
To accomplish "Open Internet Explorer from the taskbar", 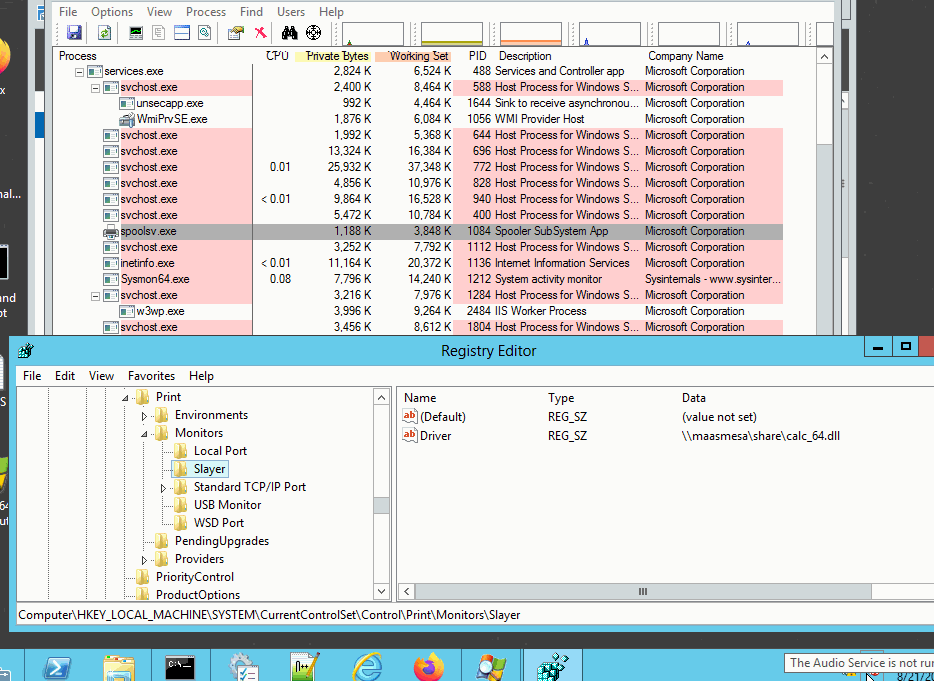I will [x=368, y=667].
